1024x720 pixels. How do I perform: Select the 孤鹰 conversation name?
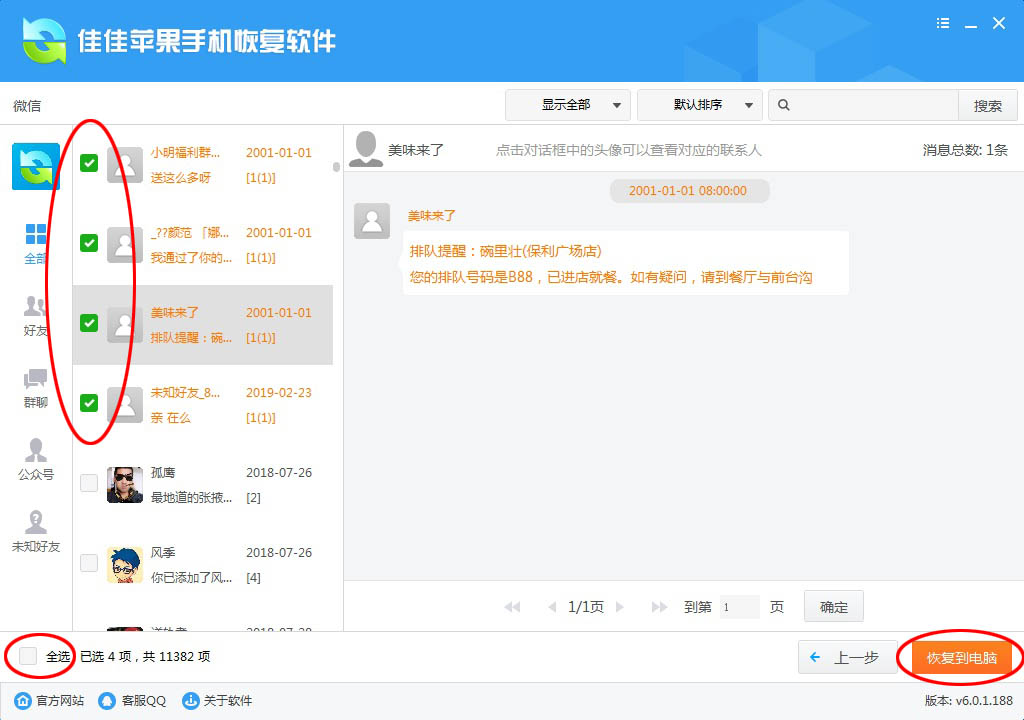163,472
